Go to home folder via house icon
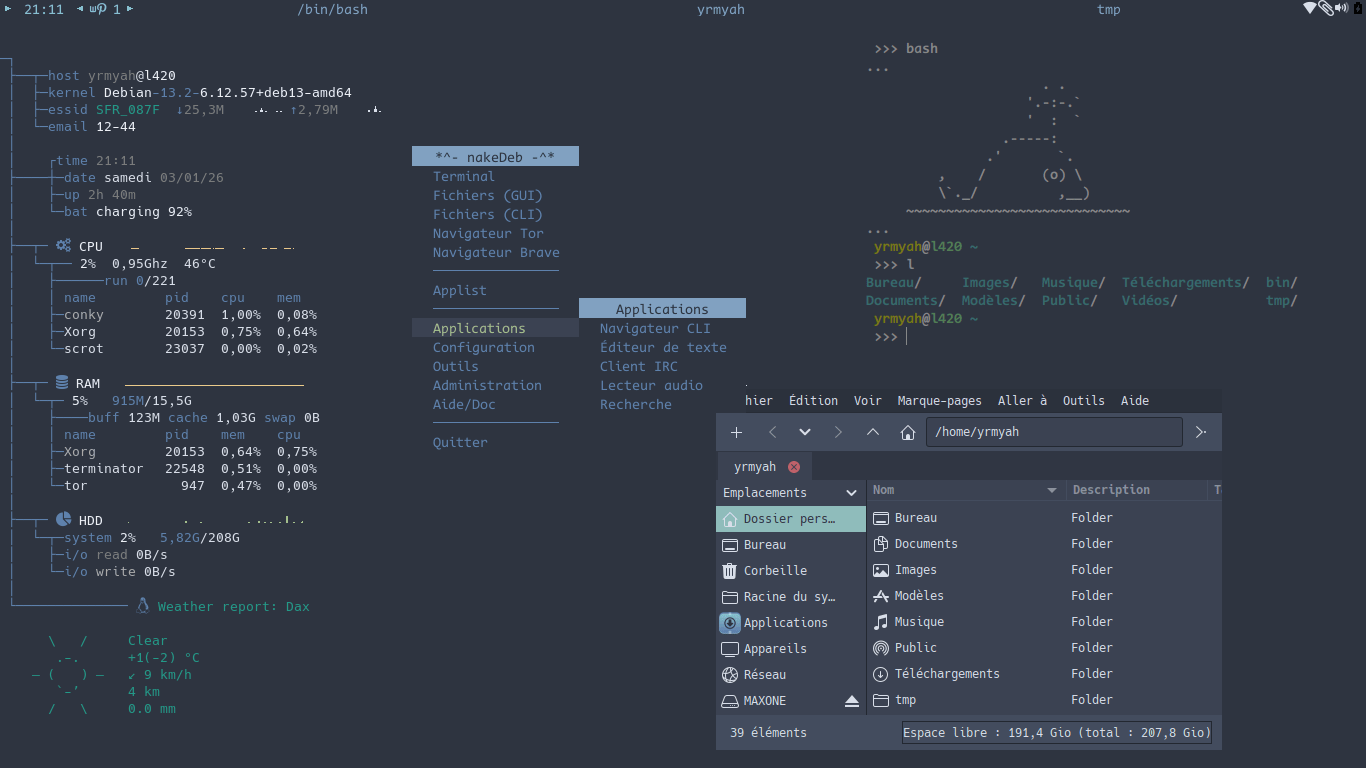Image resolution: width=1366 pixels, height=768 pixels. click(908, 432)
